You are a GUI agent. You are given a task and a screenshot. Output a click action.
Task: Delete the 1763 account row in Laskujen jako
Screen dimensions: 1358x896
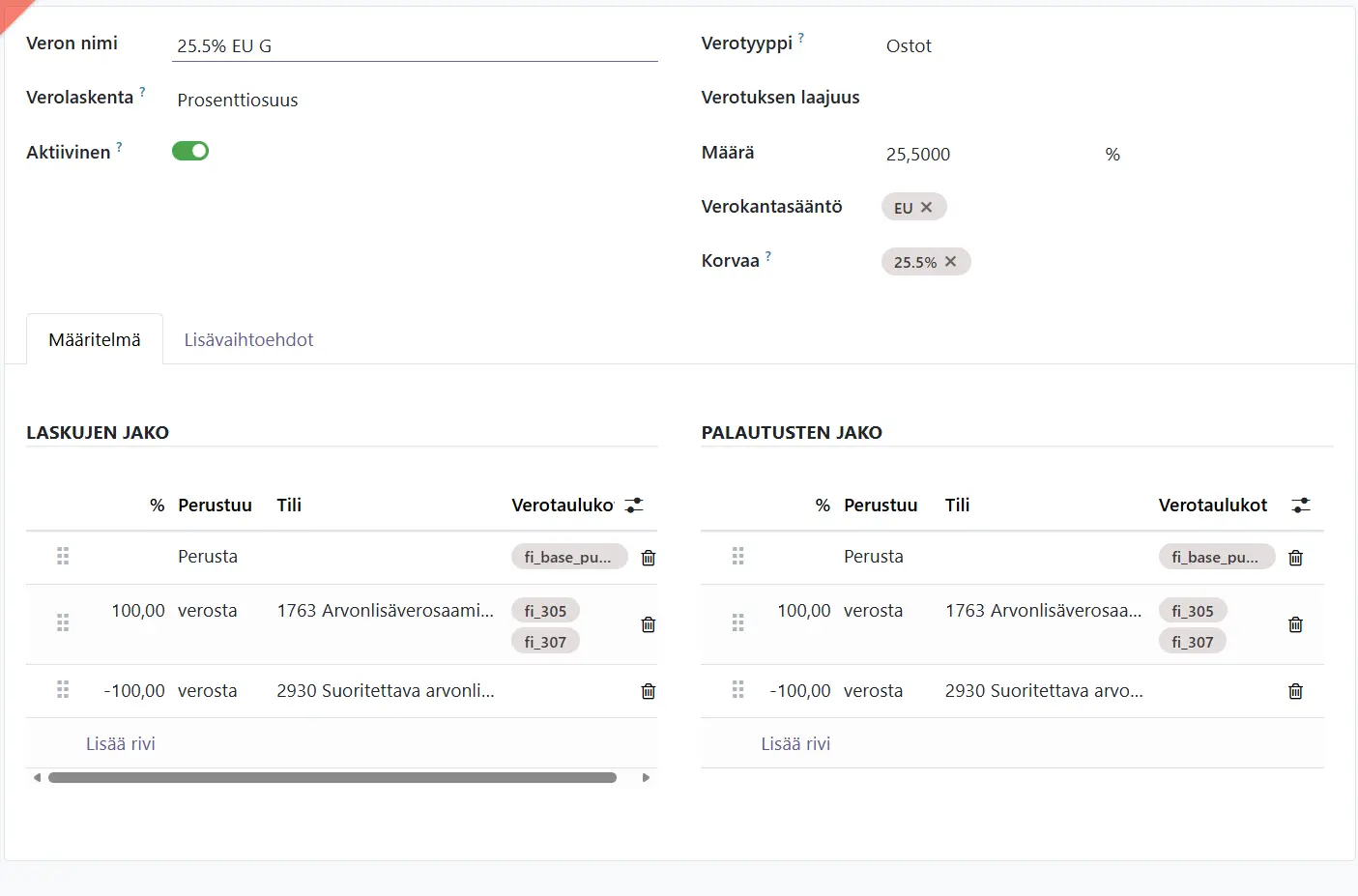pyautogui.click(x=649, y=624)
